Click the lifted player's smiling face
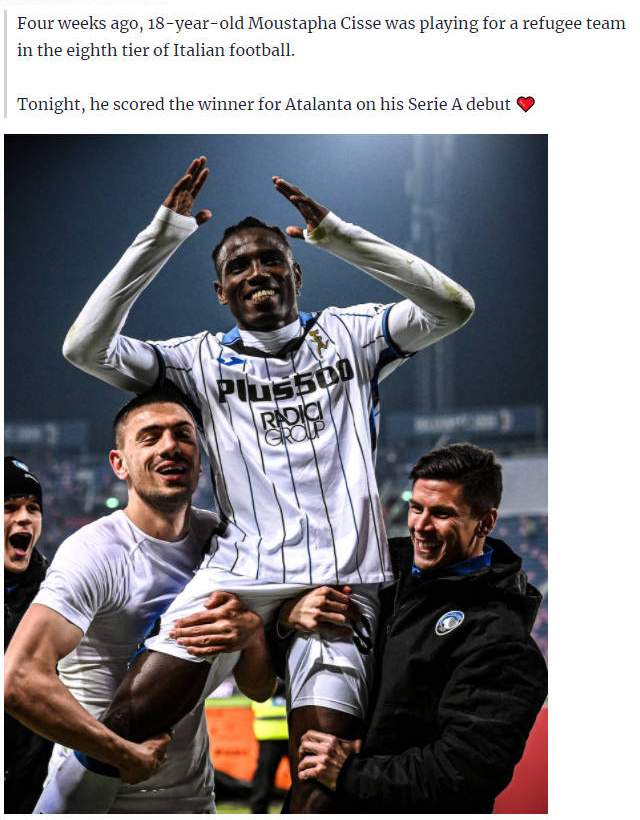640x820 pixels. click(257, 280)
